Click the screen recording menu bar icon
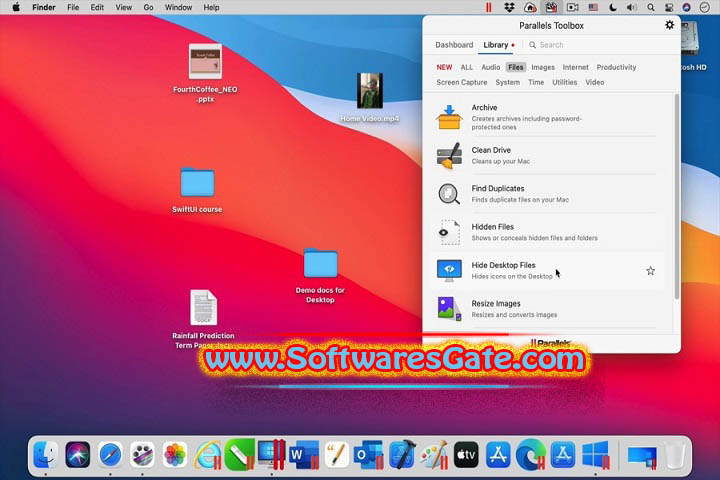 (x=572, y=7)
